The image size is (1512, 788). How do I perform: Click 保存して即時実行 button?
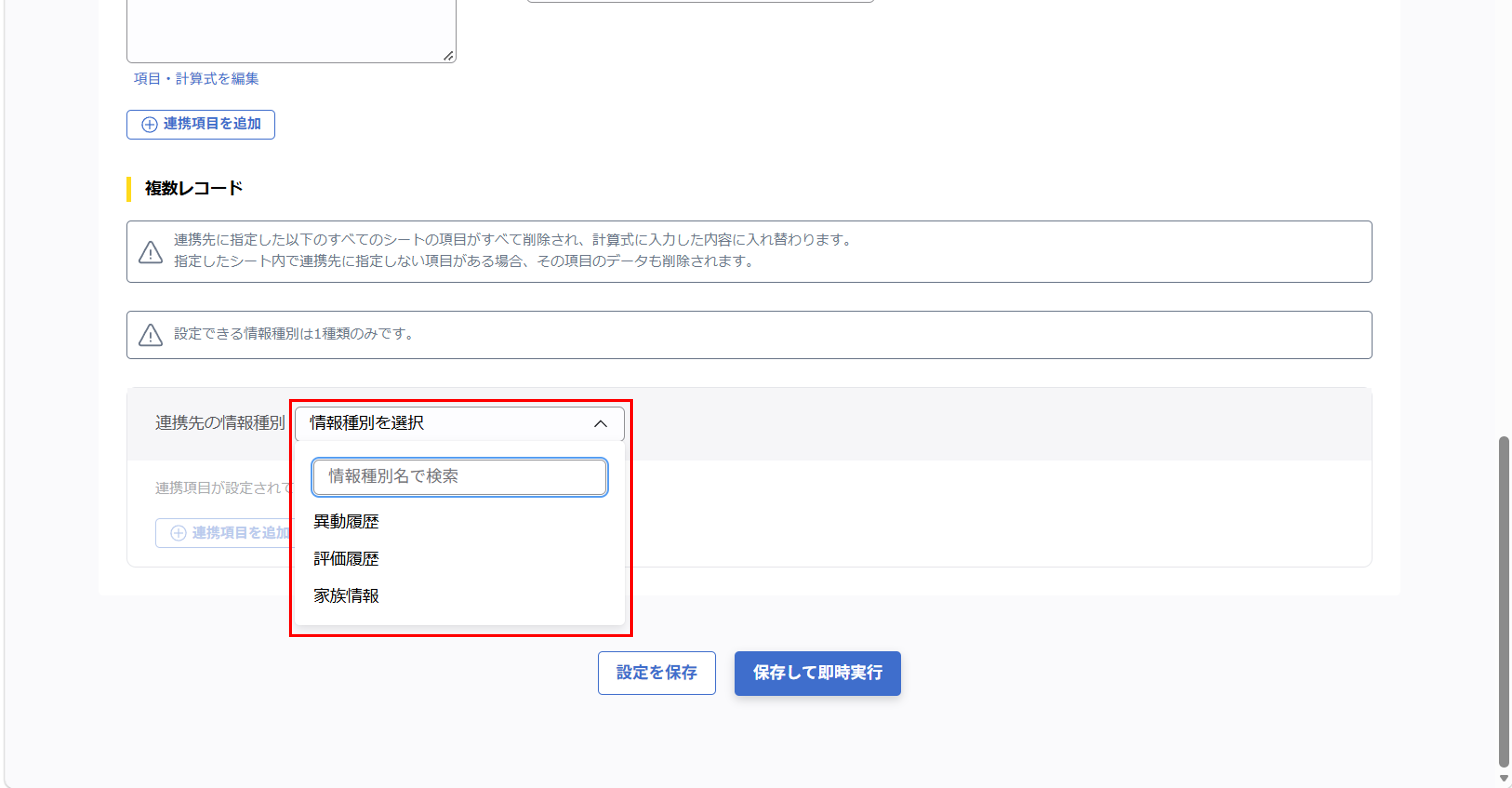(x=817, y=673)
